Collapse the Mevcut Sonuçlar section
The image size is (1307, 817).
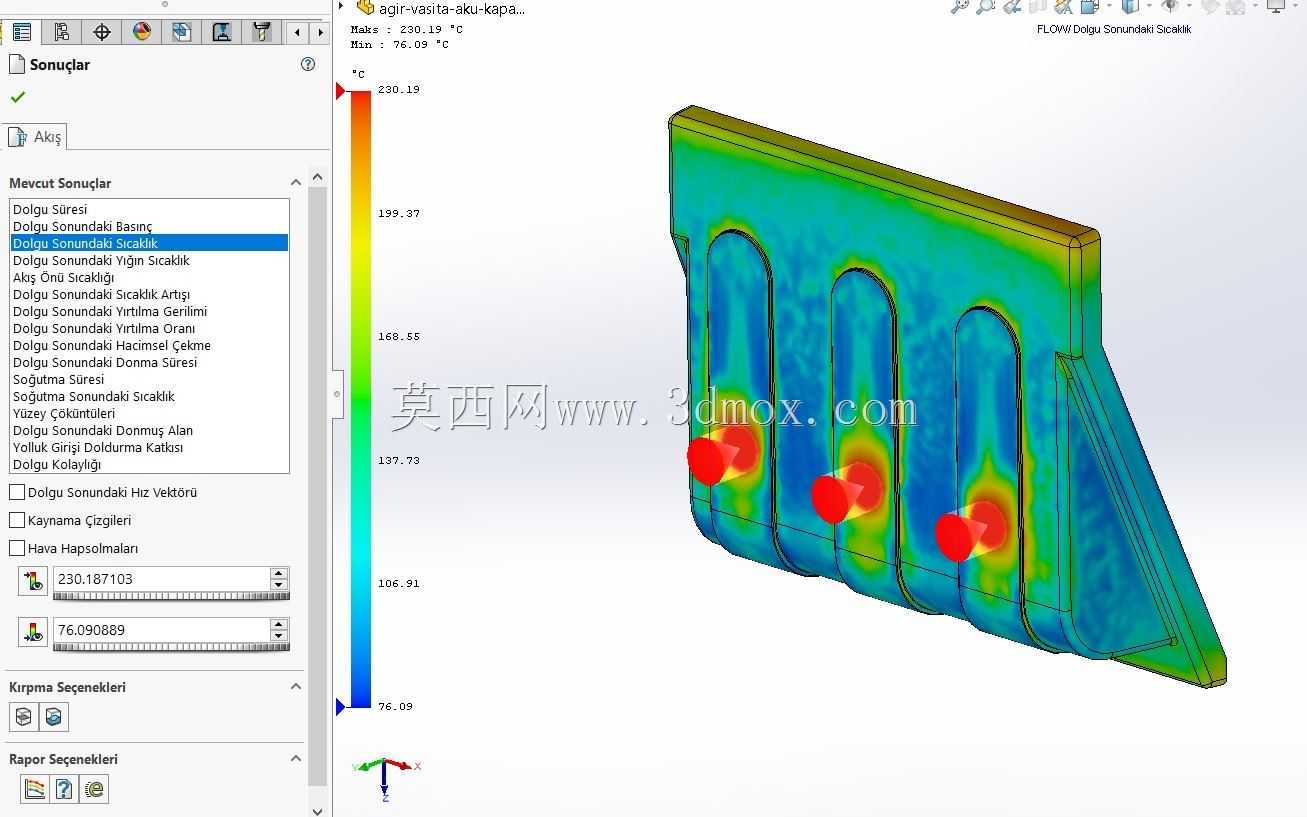tap(296, 182)
